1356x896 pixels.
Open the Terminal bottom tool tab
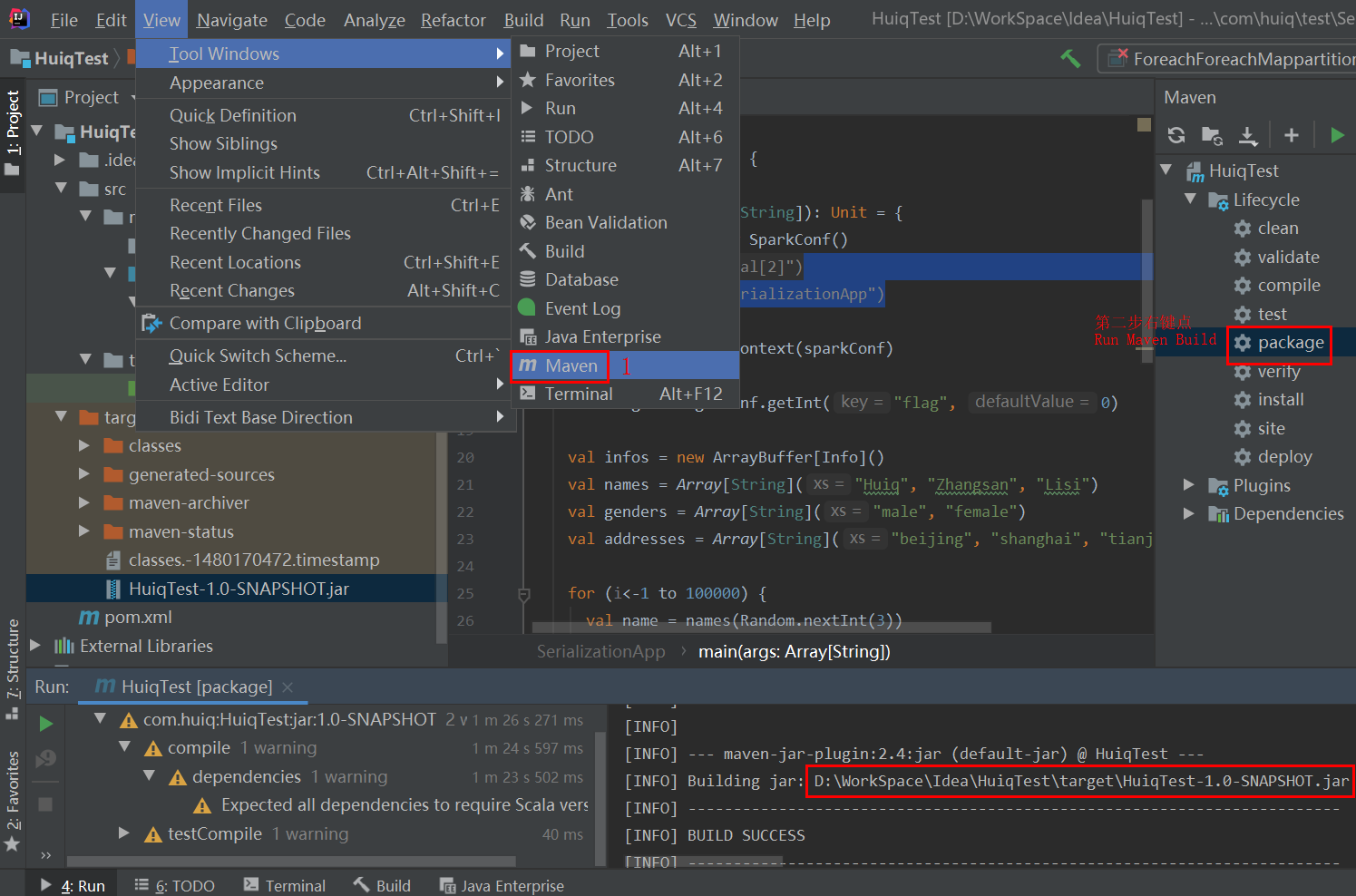click(284, 885)
